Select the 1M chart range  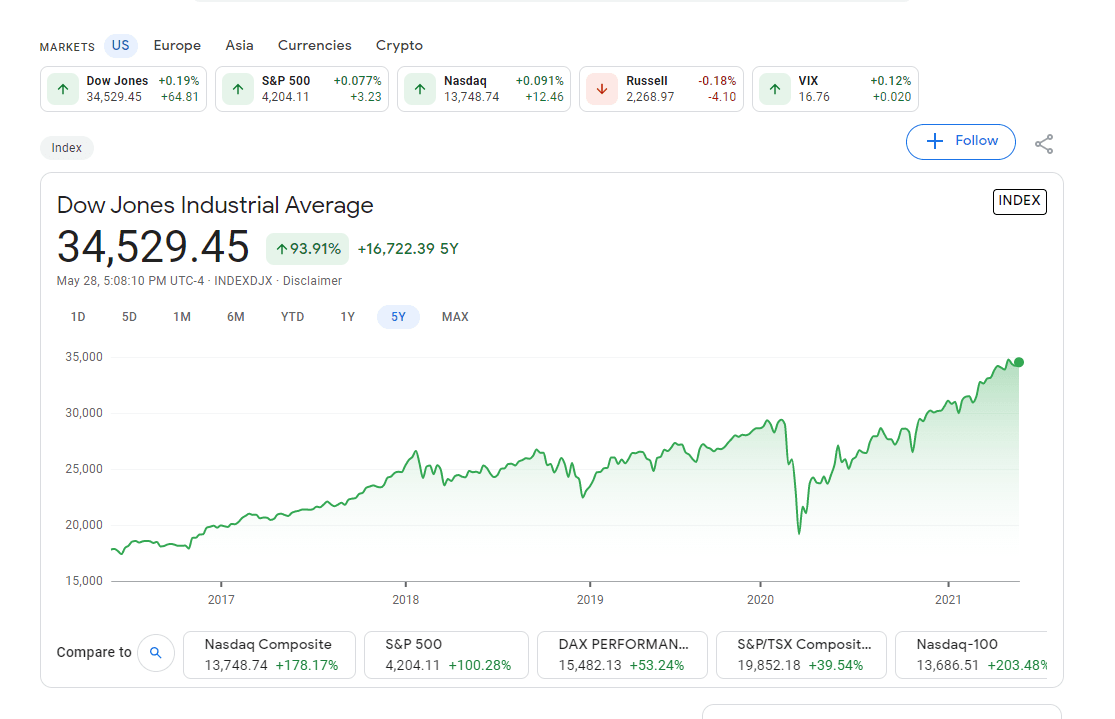[182, 316]
